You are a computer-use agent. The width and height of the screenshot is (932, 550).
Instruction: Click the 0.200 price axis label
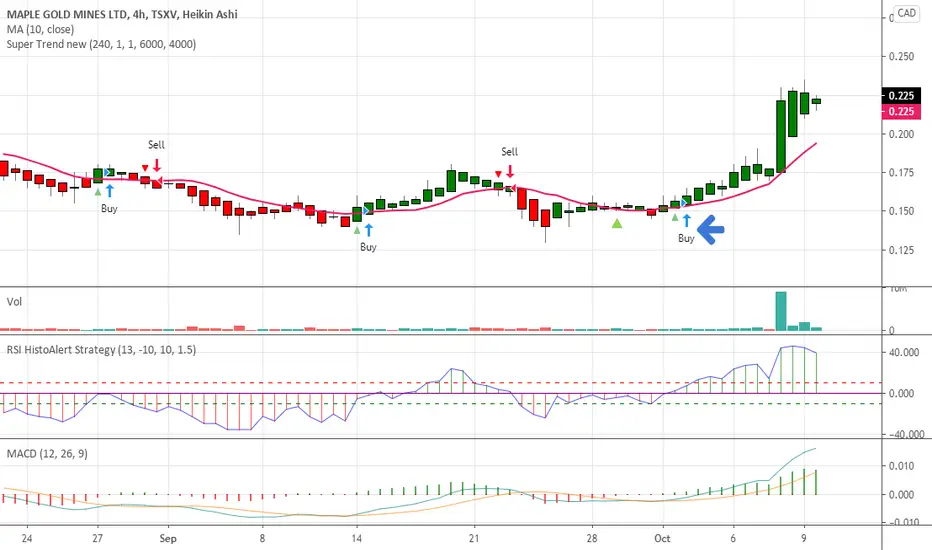(x=901, y=134)
